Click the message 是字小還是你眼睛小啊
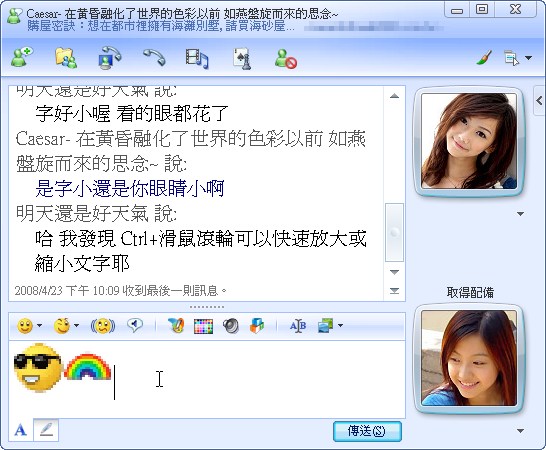The height and width of the screenshot is (450, 546). pyautogui.click(x=130, y=188)
